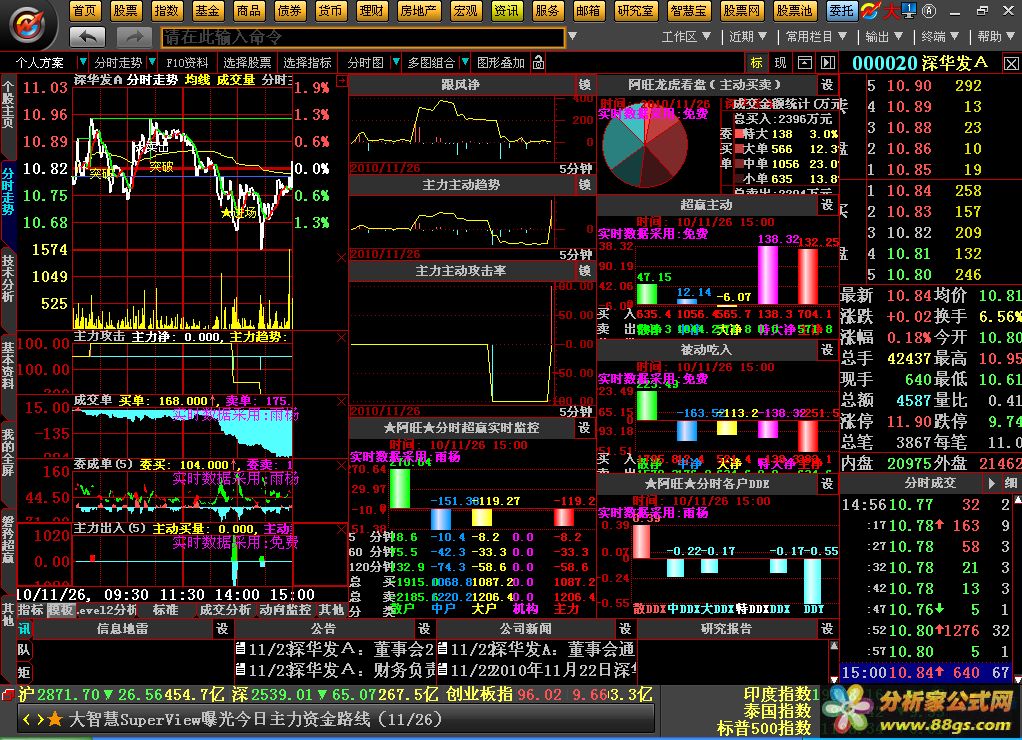Open the 输出 dropdown menu

coord(884,37)
